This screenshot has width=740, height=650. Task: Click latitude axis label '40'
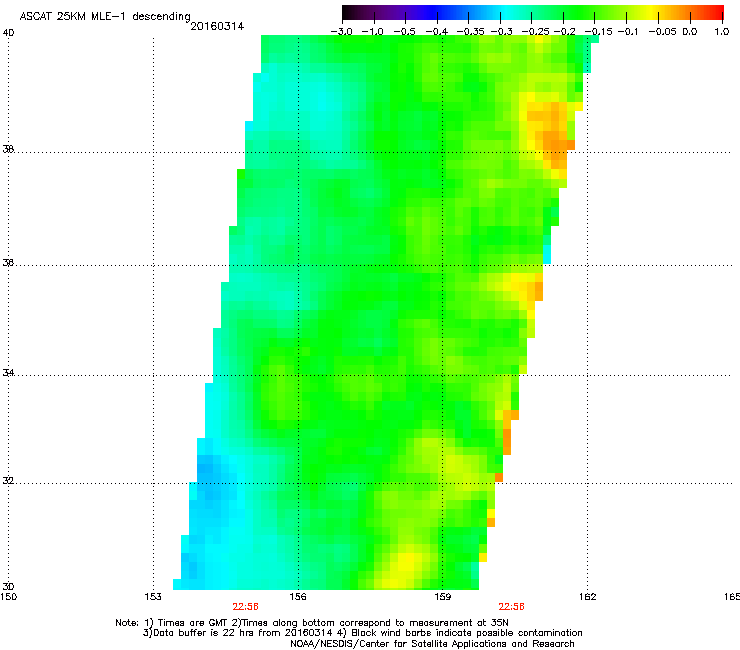(x=8, y=33)
